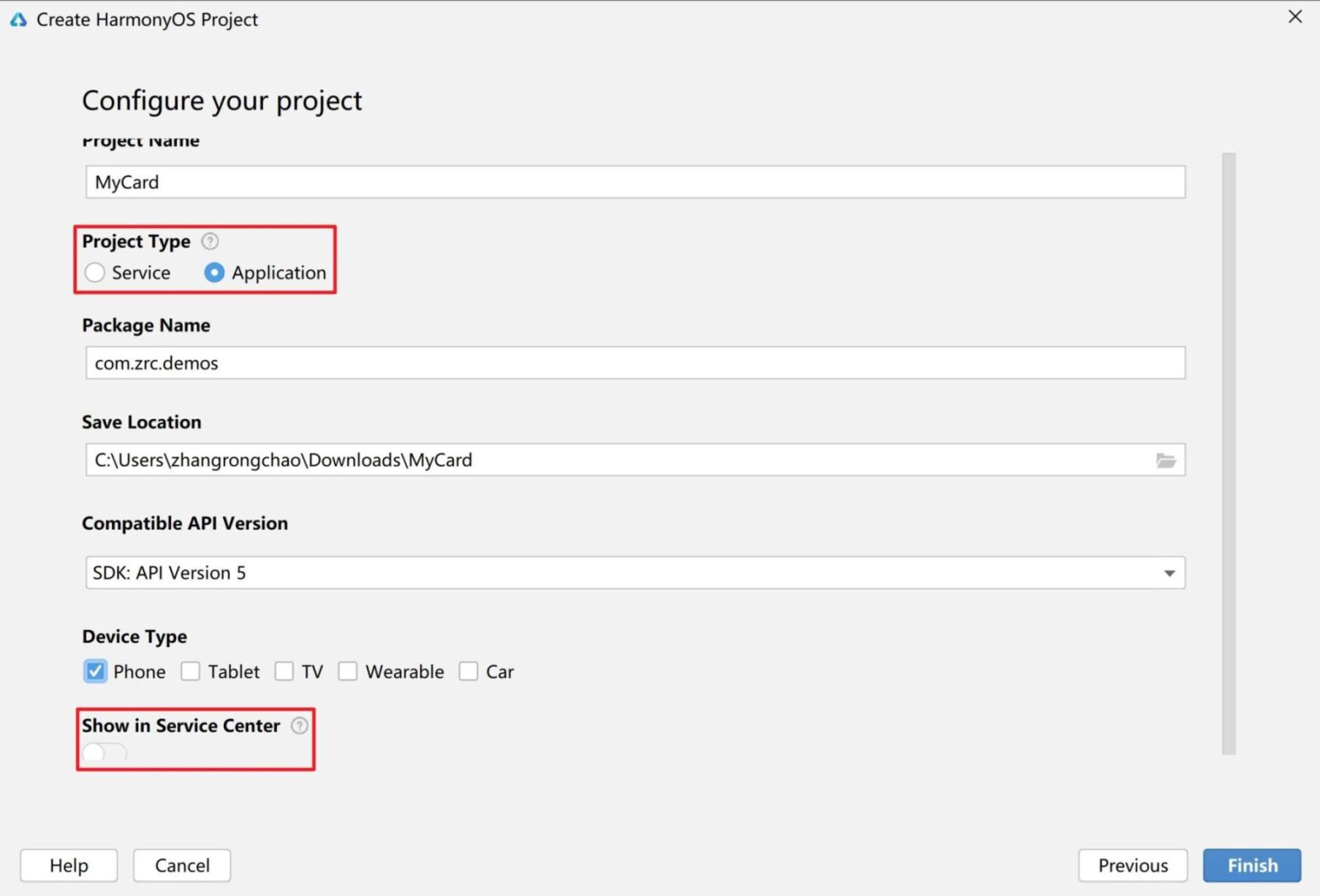This screenshot has width=1320, height=896.
Task: Click the vertical scrollbar of the form
Action: point(1229,453)
